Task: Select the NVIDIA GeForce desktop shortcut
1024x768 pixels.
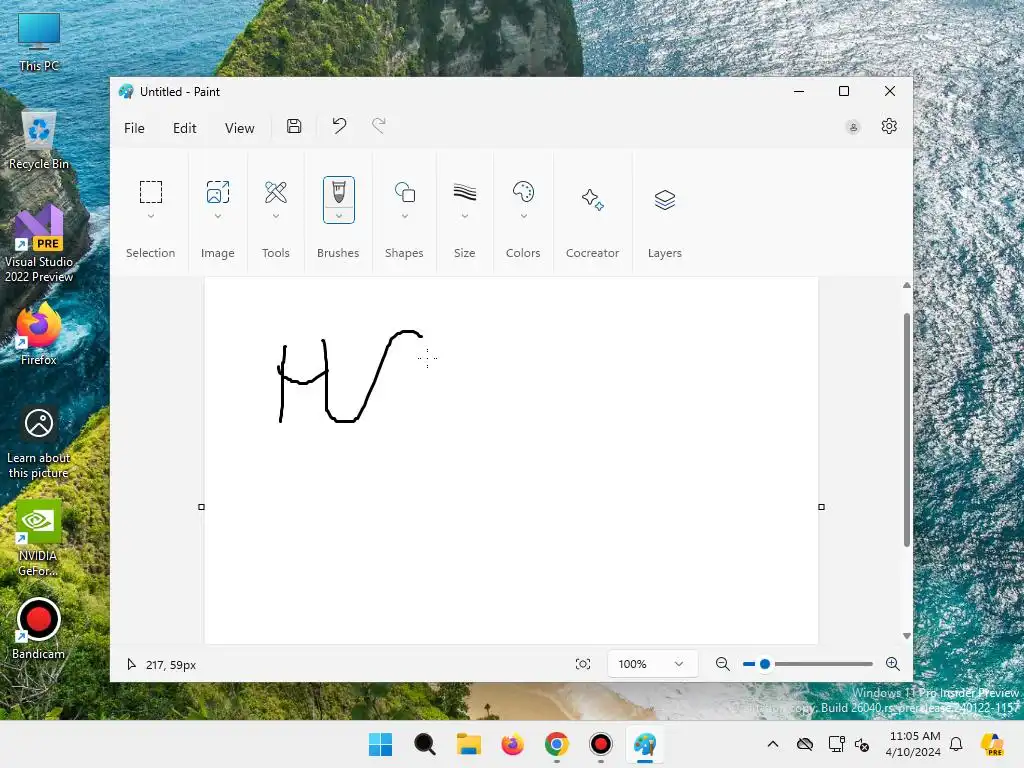Action: 39,538
